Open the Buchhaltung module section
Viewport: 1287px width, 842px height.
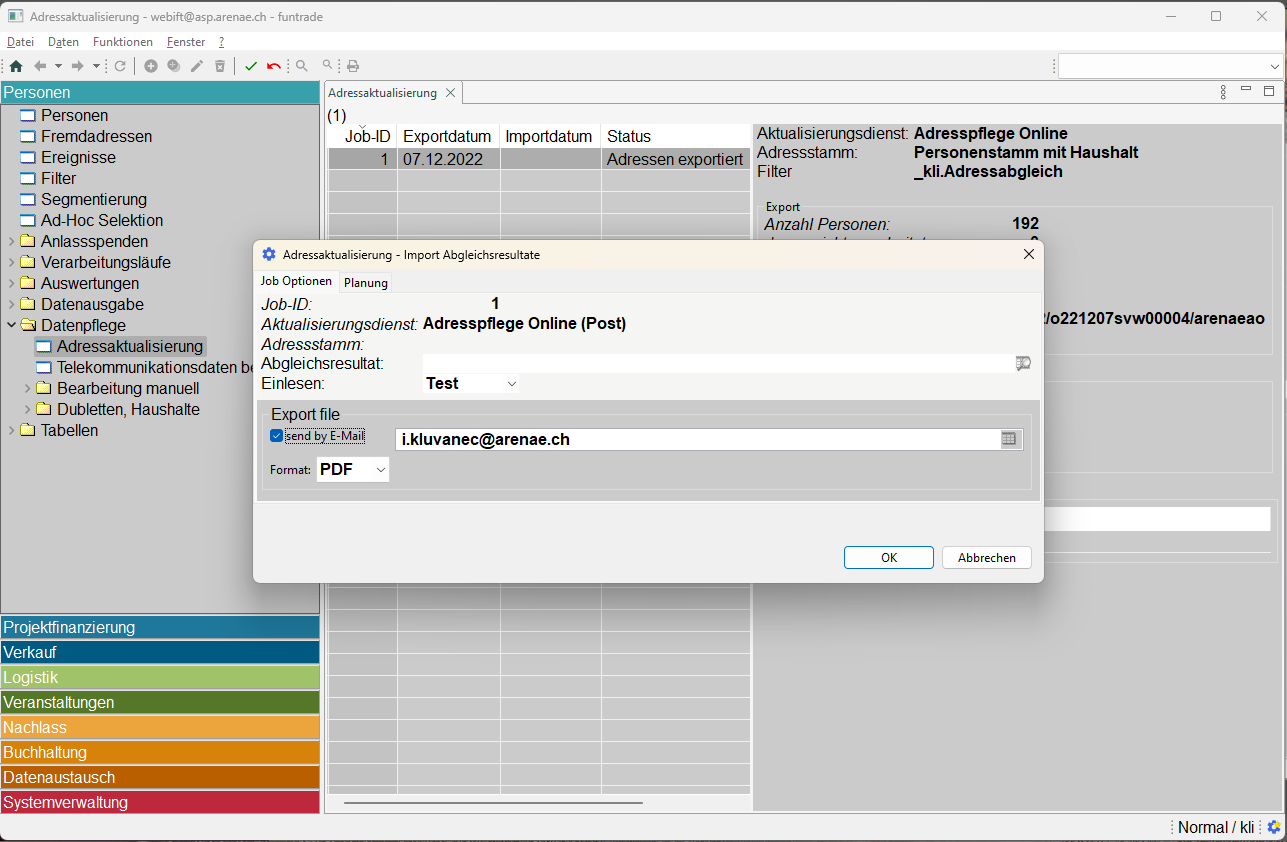[x=160, y=752]
